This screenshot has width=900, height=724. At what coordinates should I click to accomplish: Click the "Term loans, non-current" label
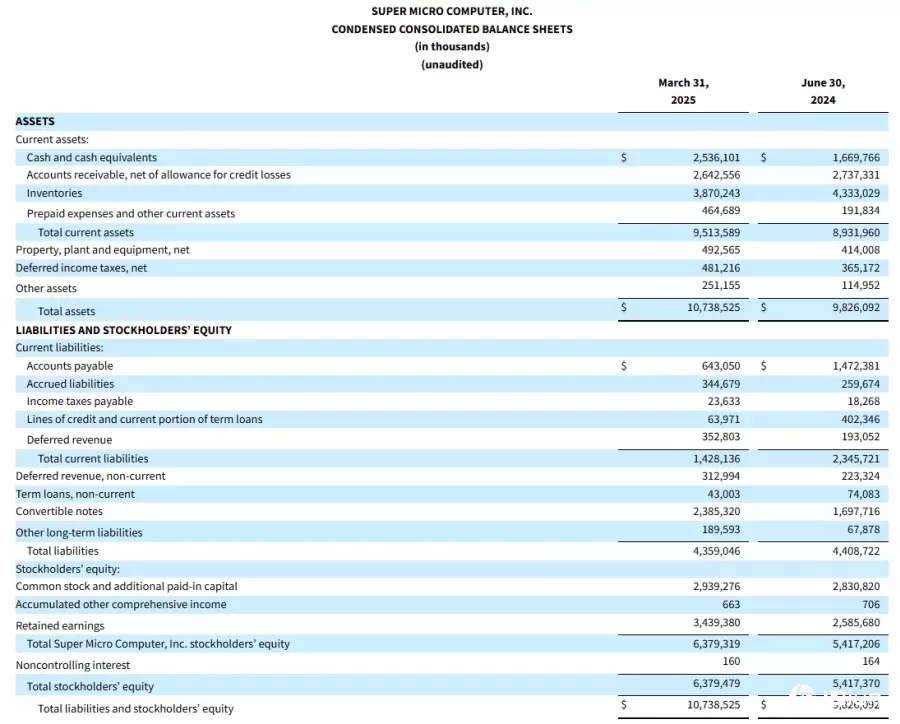tap(75, 494)
